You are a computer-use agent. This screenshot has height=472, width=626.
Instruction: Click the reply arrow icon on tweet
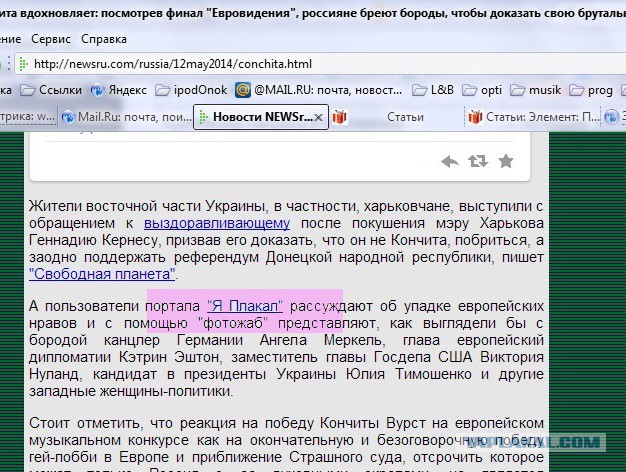click(x=450, y=162)
